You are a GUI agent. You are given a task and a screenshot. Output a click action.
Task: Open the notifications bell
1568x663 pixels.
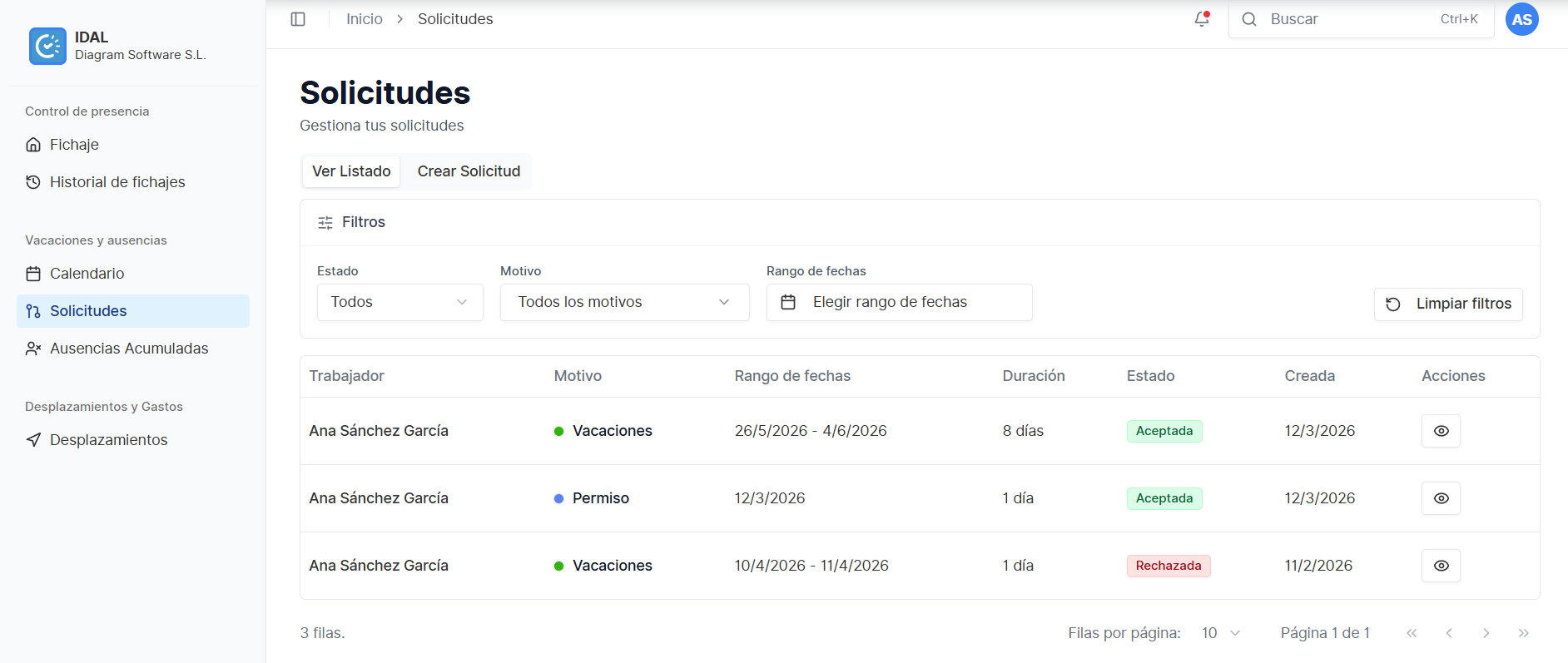(x=1201, y=19)
